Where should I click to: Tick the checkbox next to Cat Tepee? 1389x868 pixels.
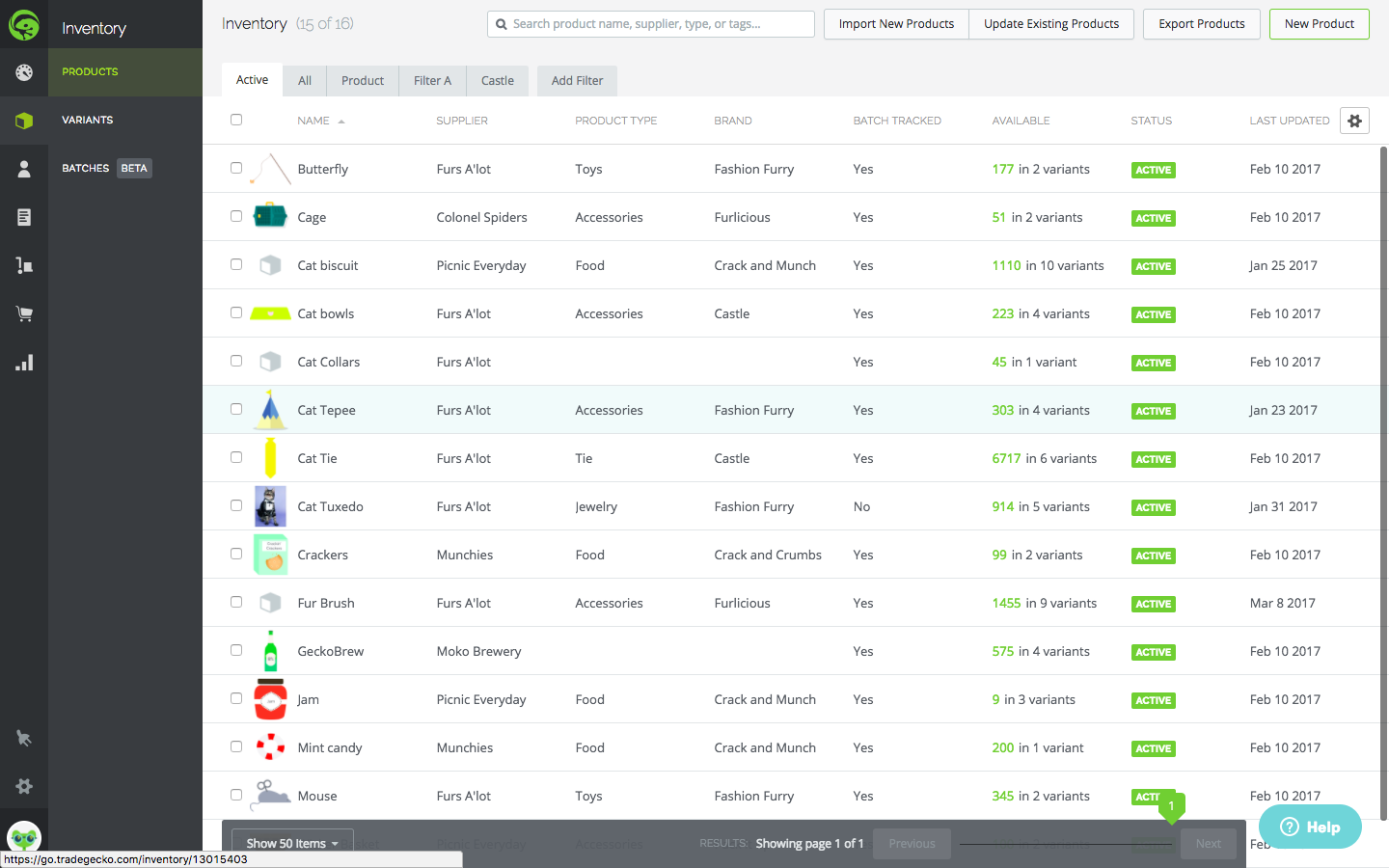[x=236, y=409]
